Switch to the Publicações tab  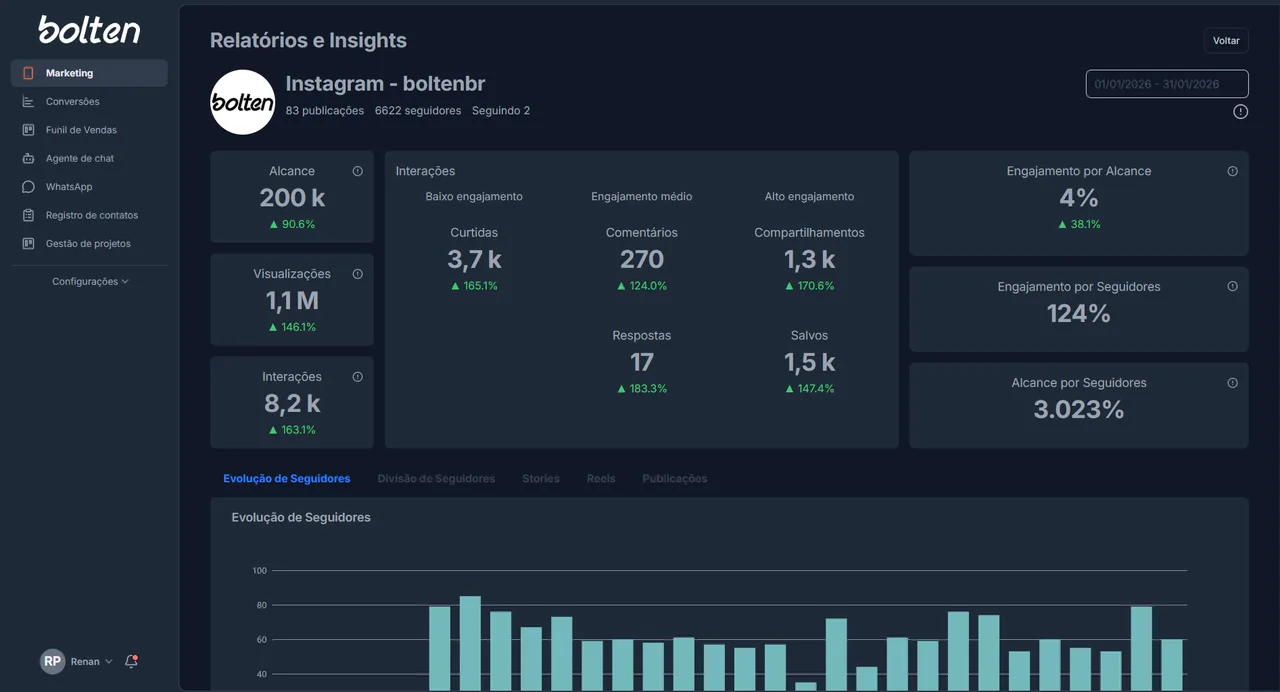click(x=675, y=479)
